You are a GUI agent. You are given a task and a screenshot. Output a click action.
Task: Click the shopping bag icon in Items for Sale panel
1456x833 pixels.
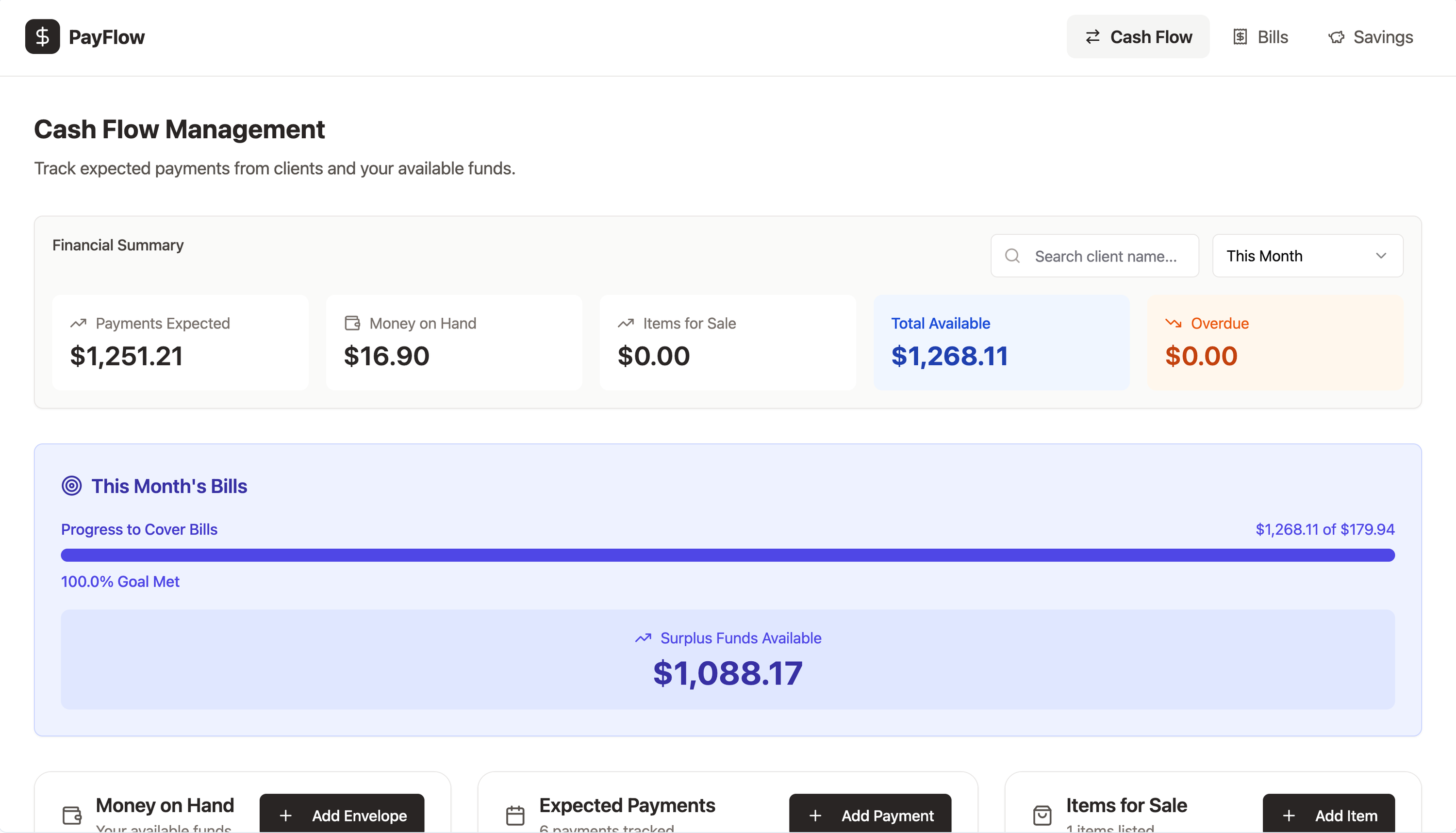point(1042,815)
